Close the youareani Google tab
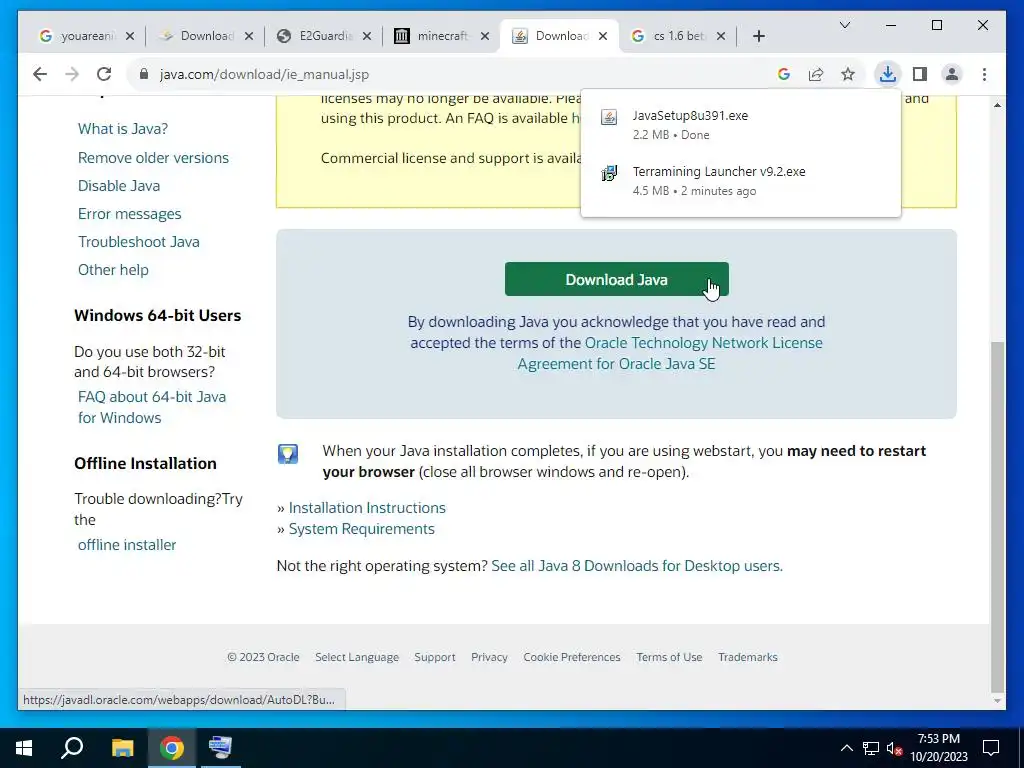Image resolution: width=1024 pixels, height=768 pixels. [x=130, y=37]
